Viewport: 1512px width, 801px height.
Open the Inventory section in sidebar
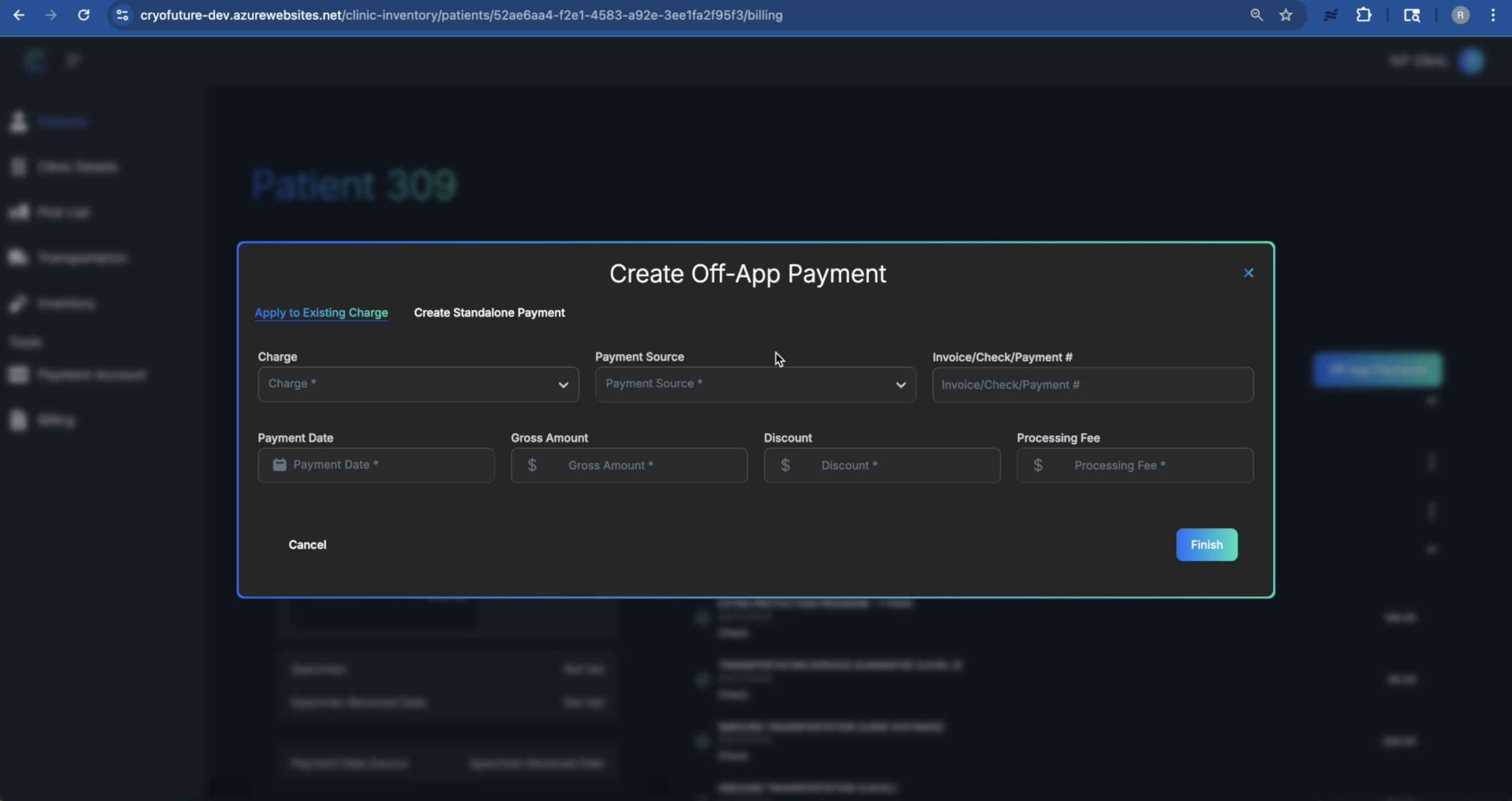[x=19, y=303]
